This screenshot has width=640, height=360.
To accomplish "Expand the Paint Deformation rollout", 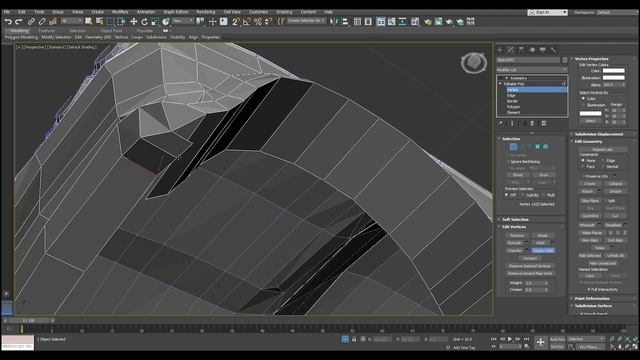I will pos(592,298).
